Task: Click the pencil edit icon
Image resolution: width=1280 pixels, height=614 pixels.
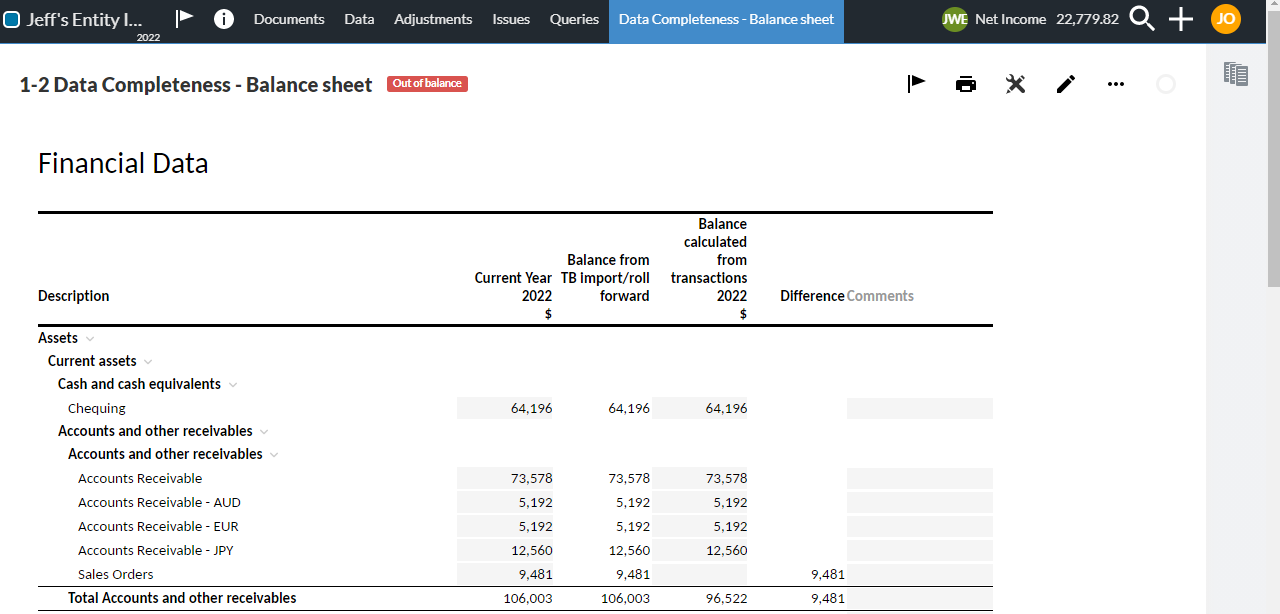Action: point(1066,84)
